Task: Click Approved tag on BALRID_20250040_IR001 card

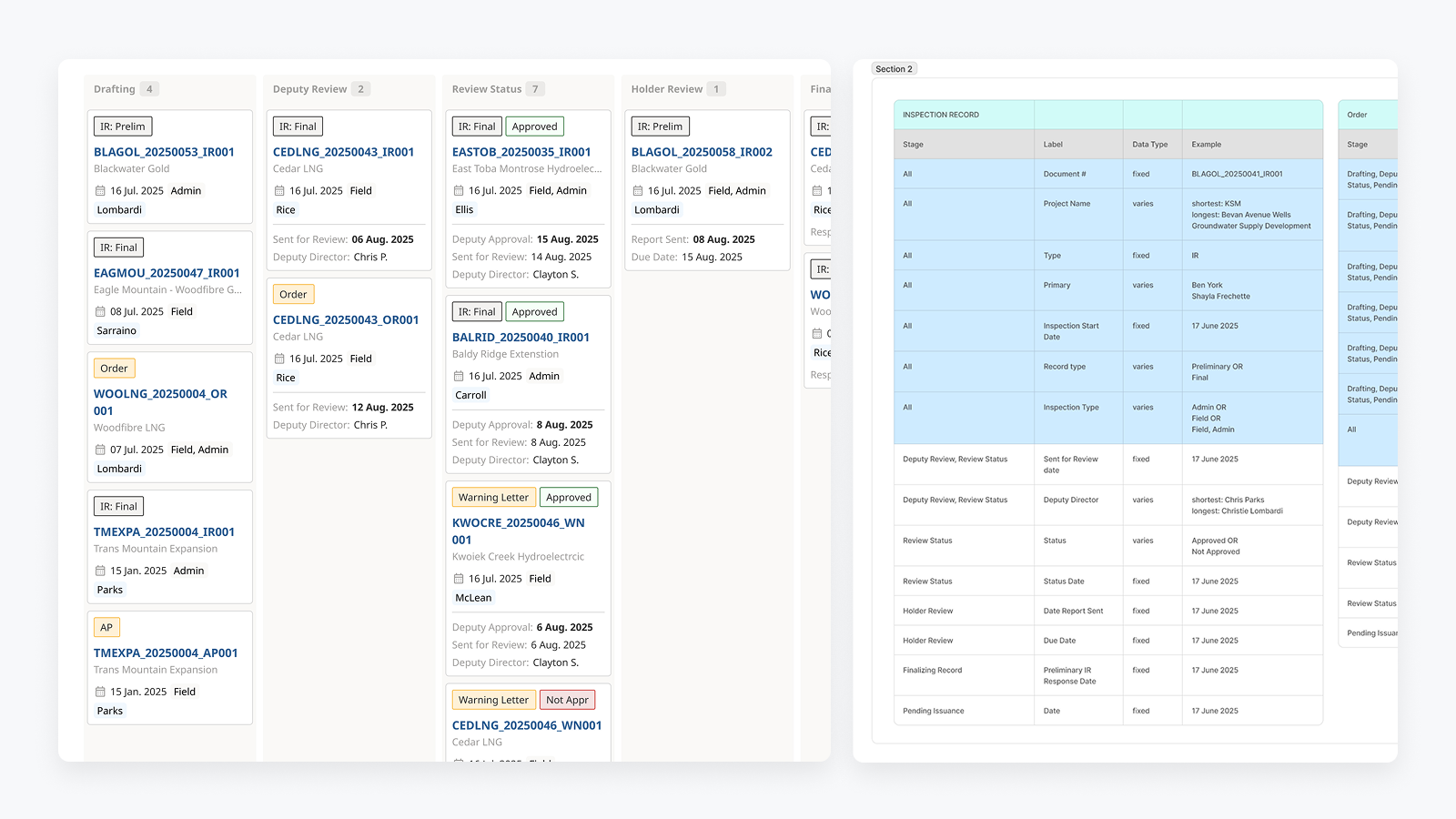Action: pyautogui.click(x=534, y=312)
